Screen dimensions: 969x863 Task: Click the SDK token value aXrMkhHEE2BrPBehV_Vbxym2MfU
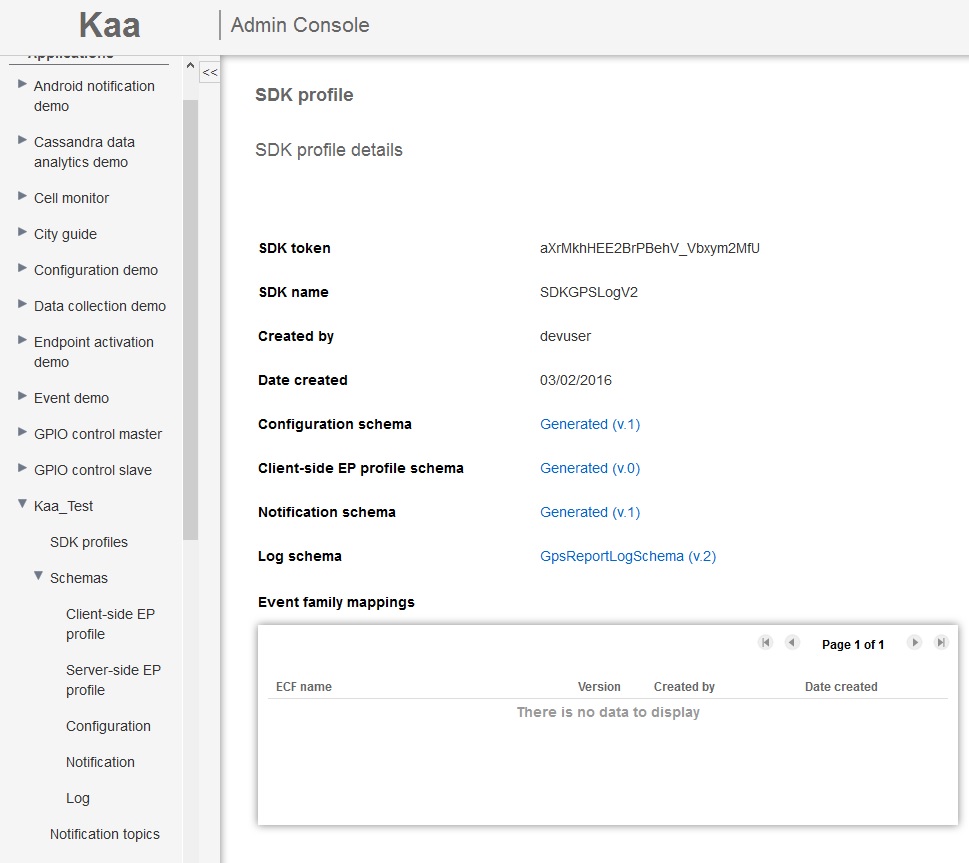pyautogui.click(x=650, y=248)
